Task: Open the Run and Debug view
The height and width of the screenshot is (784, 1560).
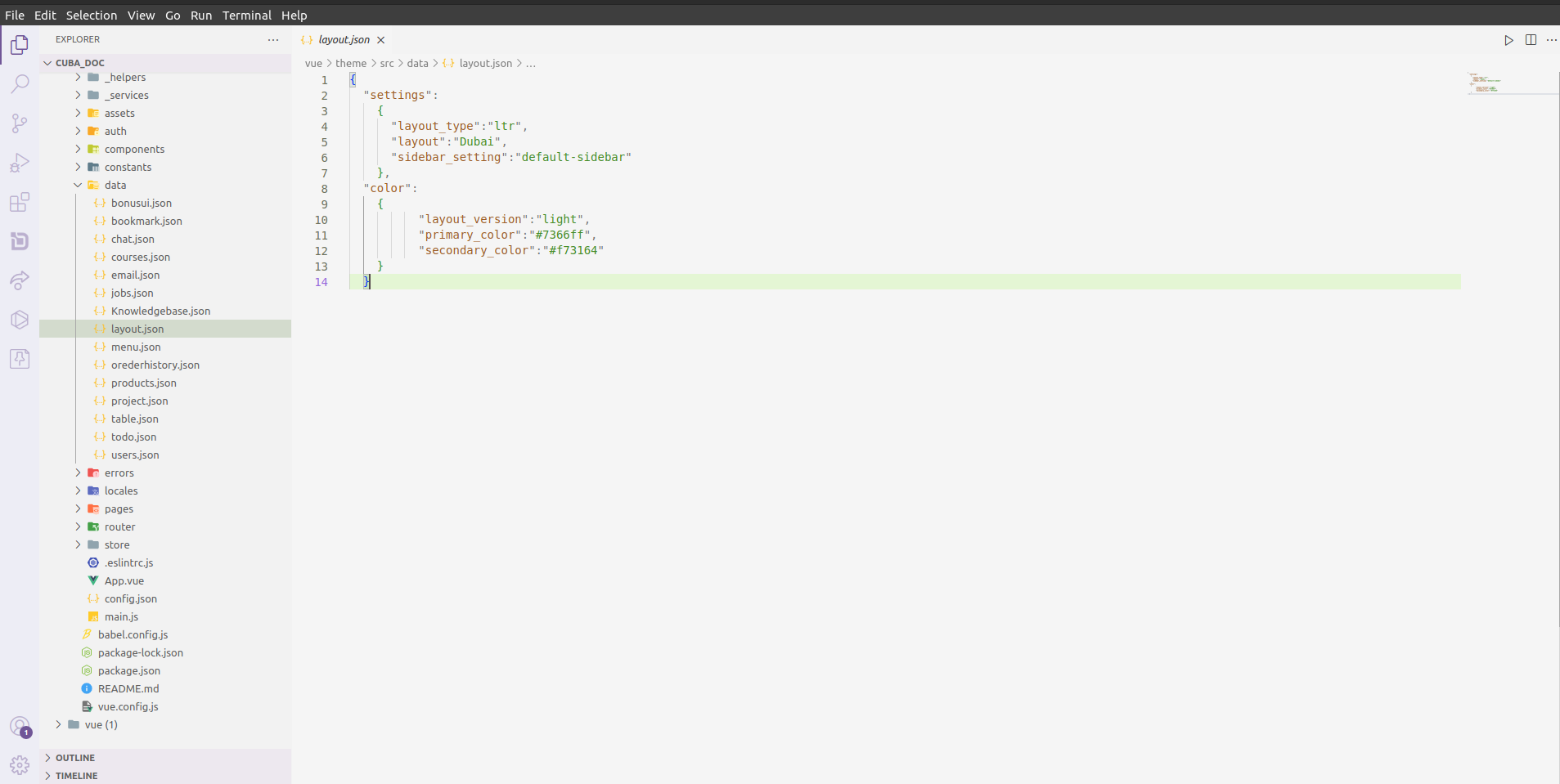Action: point(20,163)
